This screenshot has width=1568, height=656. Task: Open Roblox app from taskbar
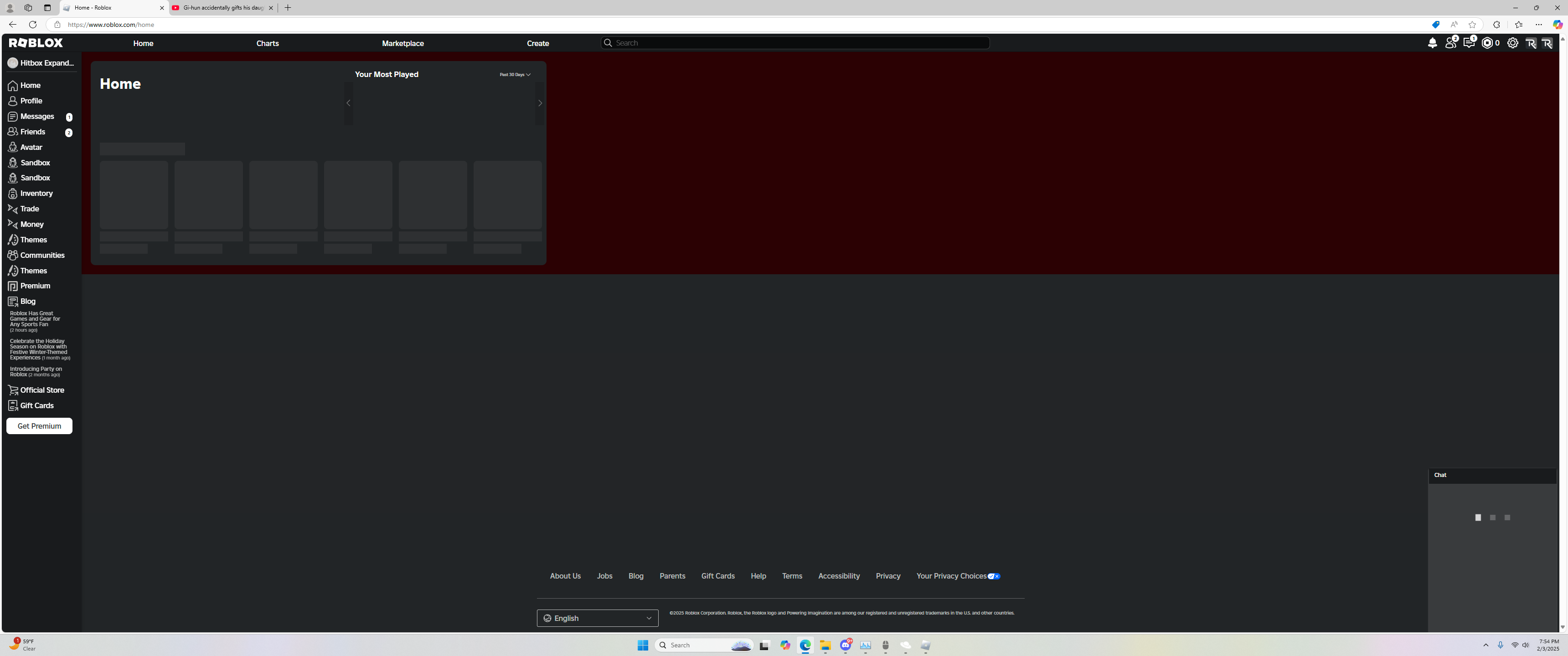click(x=926, y=646)
